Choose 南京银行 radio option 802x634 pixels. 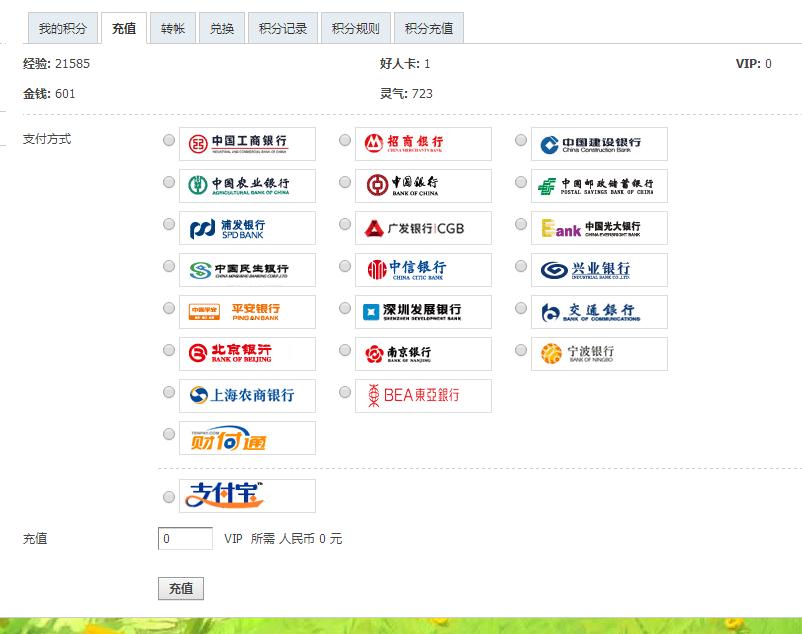click(x=345, y=350)
